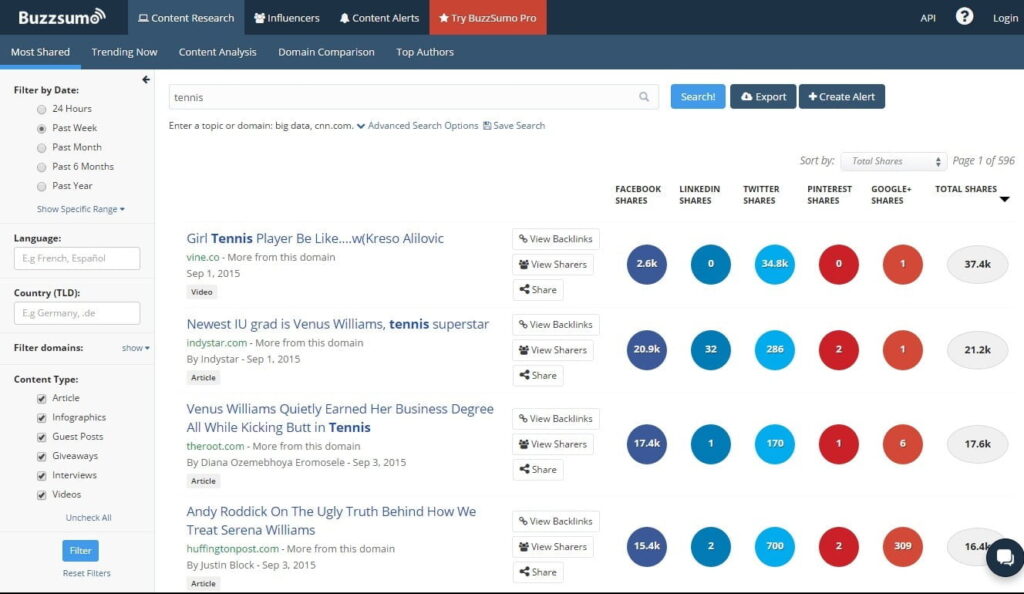Click Twitter shares 286 circle
The image size is (1024, 594).
(x=775, y=349)
